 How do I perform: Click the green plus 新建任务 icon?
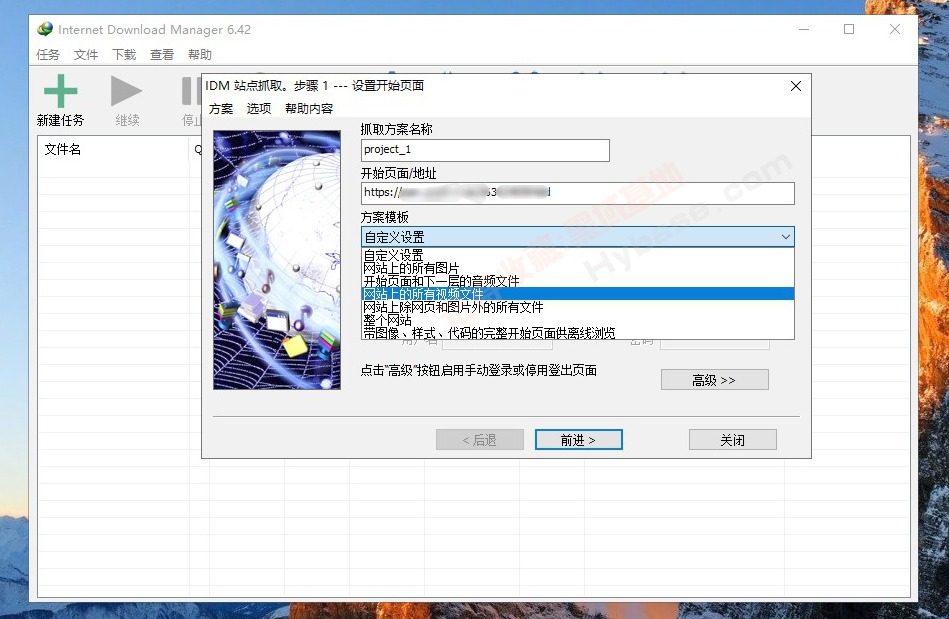(x=61, y=91)
